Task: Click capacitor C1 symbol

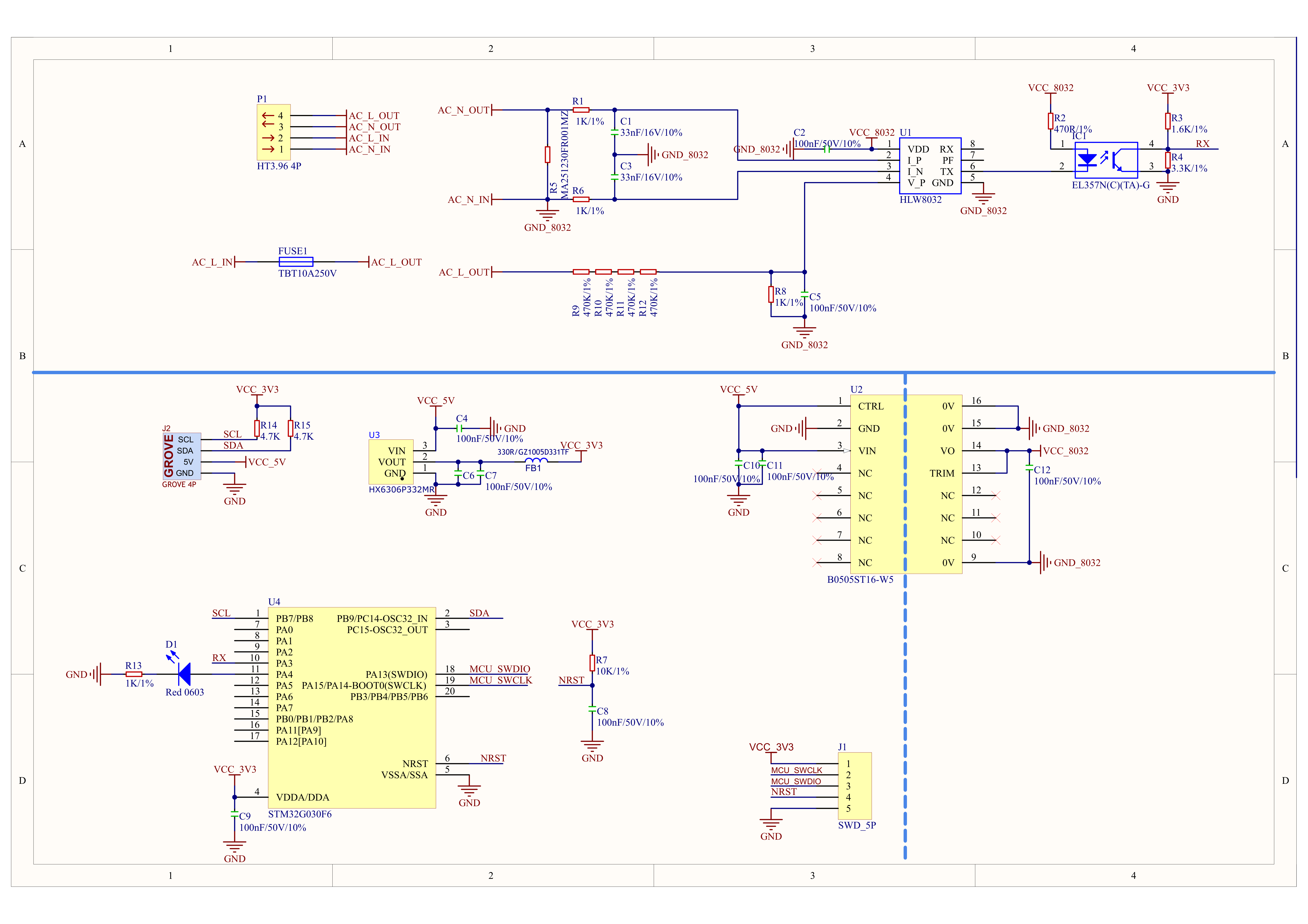Action: click(614, 132)
